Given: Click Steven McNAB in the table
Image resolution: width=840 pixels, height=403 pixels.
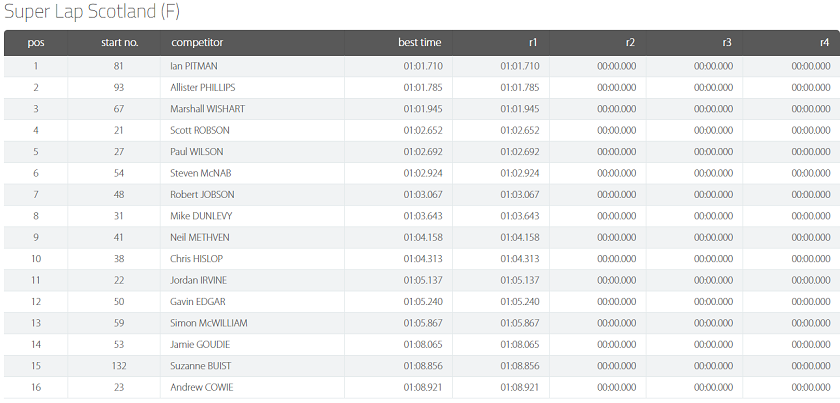Looking at the screenshot, I should (201, 173).
